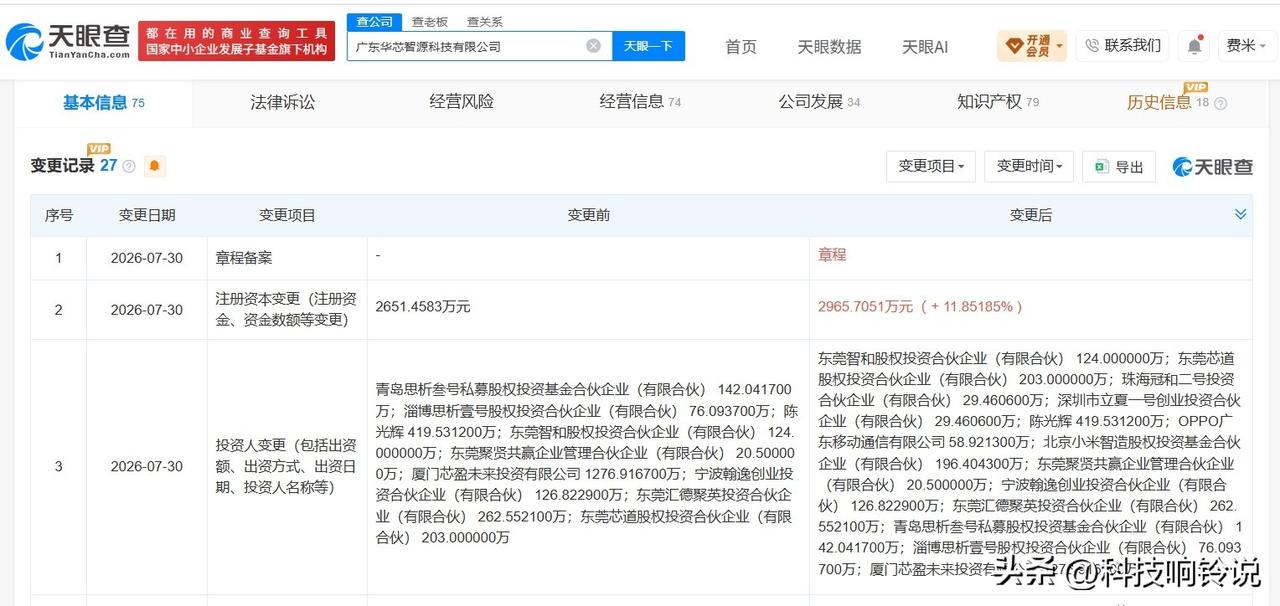Click the 变更日期 column header
The image size is (1280, 606).
tap(147, 215)
